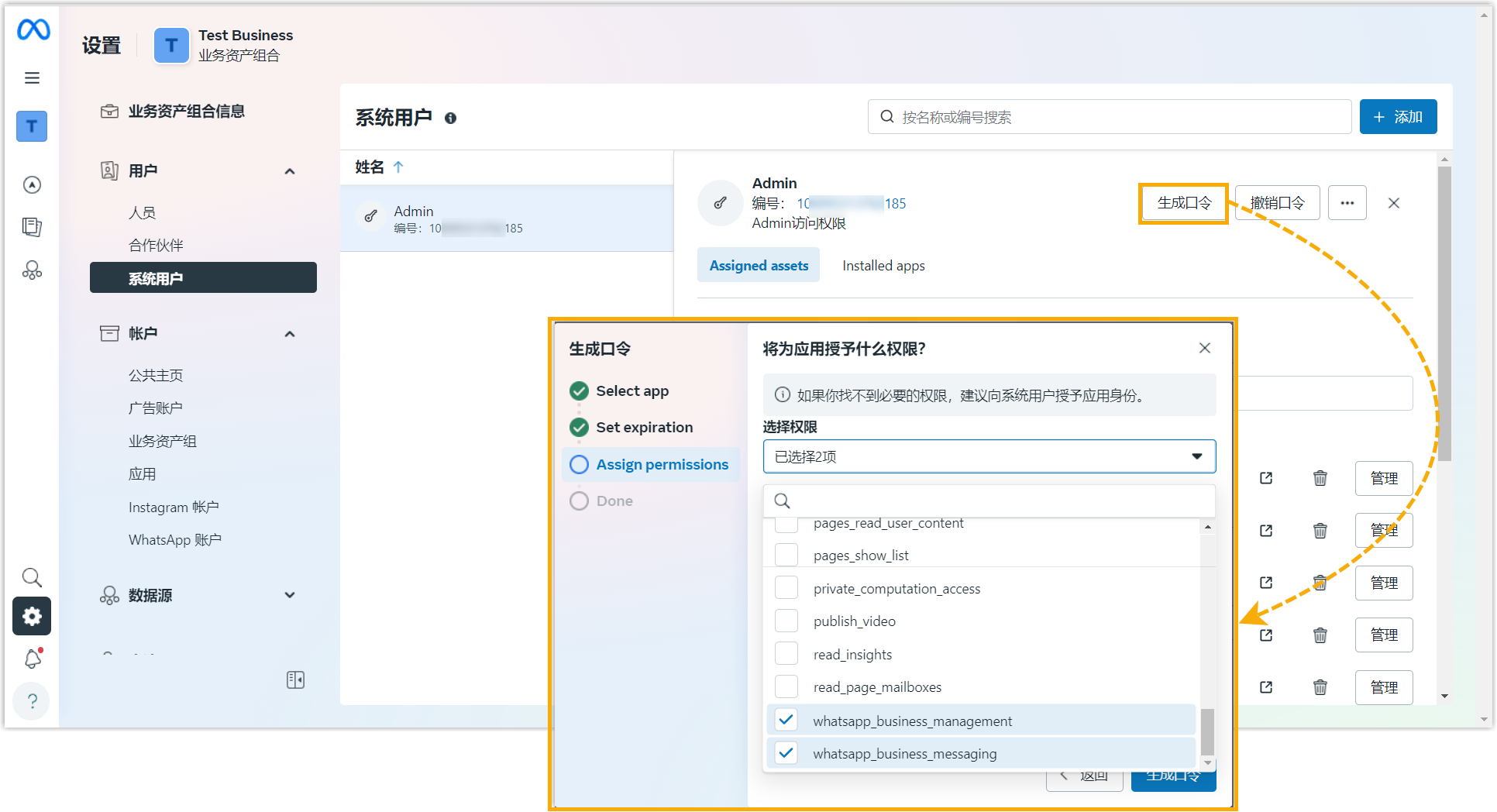Open the hamburger menu in the sidebar
This screenshot has height=812, width=1497.
[32, 77]
